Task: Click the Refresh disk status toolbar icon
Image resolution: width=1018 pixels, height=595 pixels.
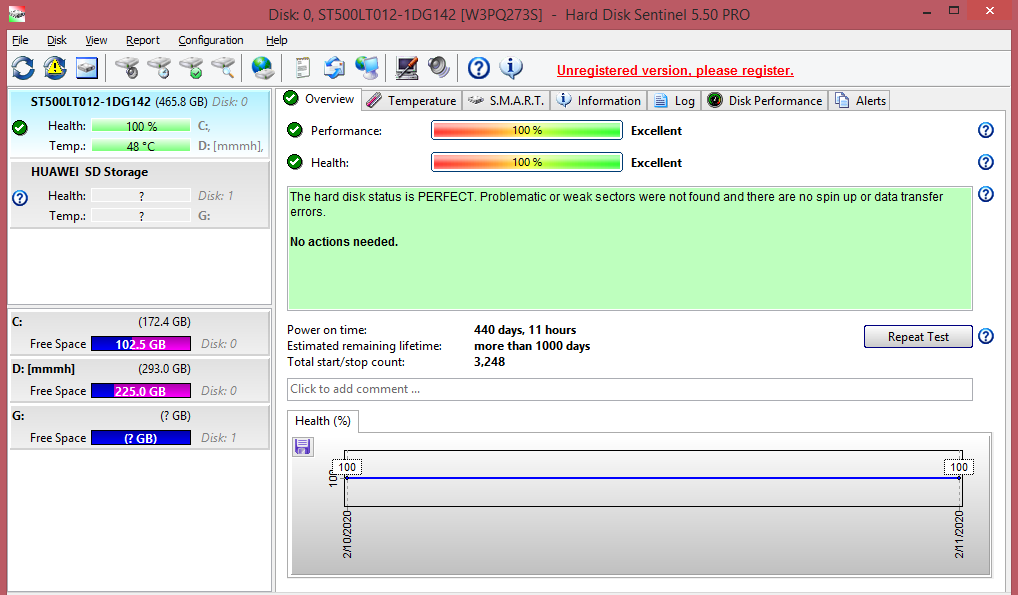Action: click(23, 68)
